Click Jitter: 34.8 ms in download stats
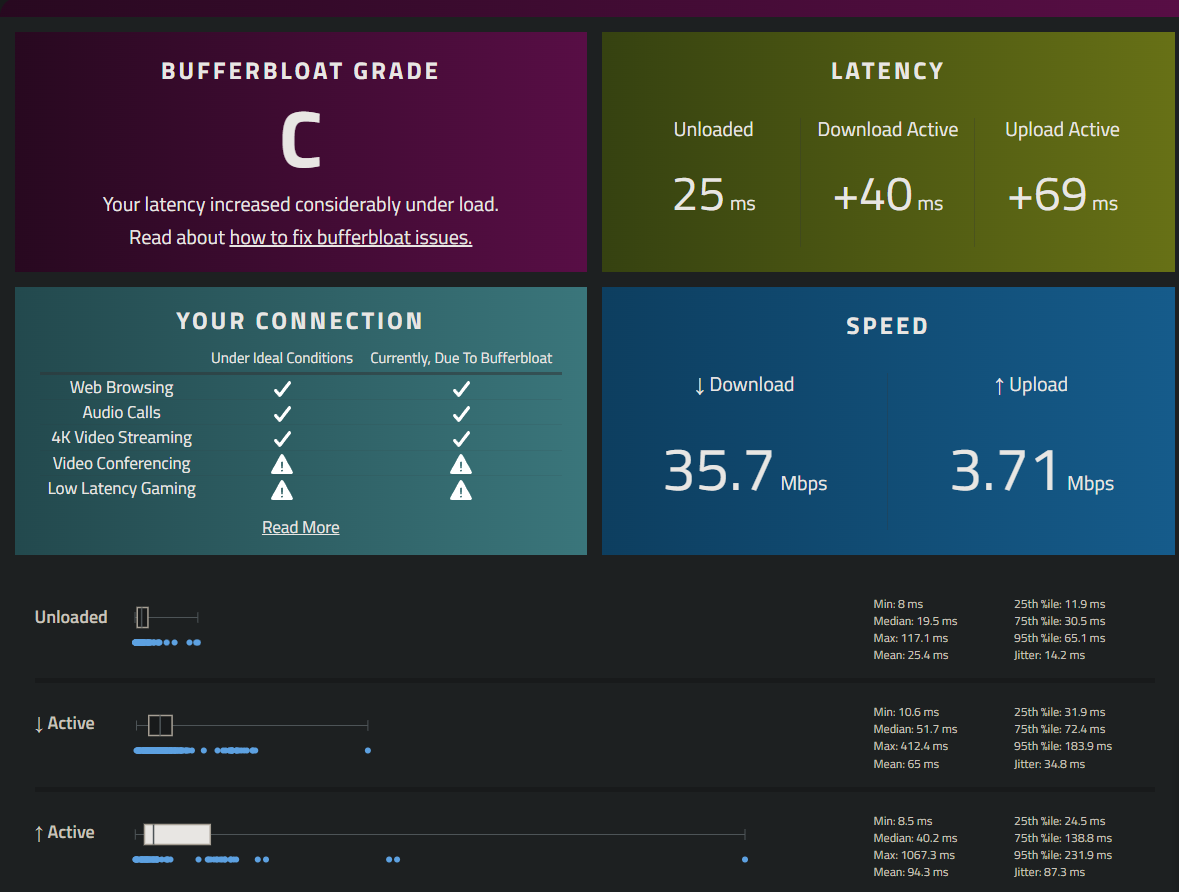 (x=1050, y=764)
